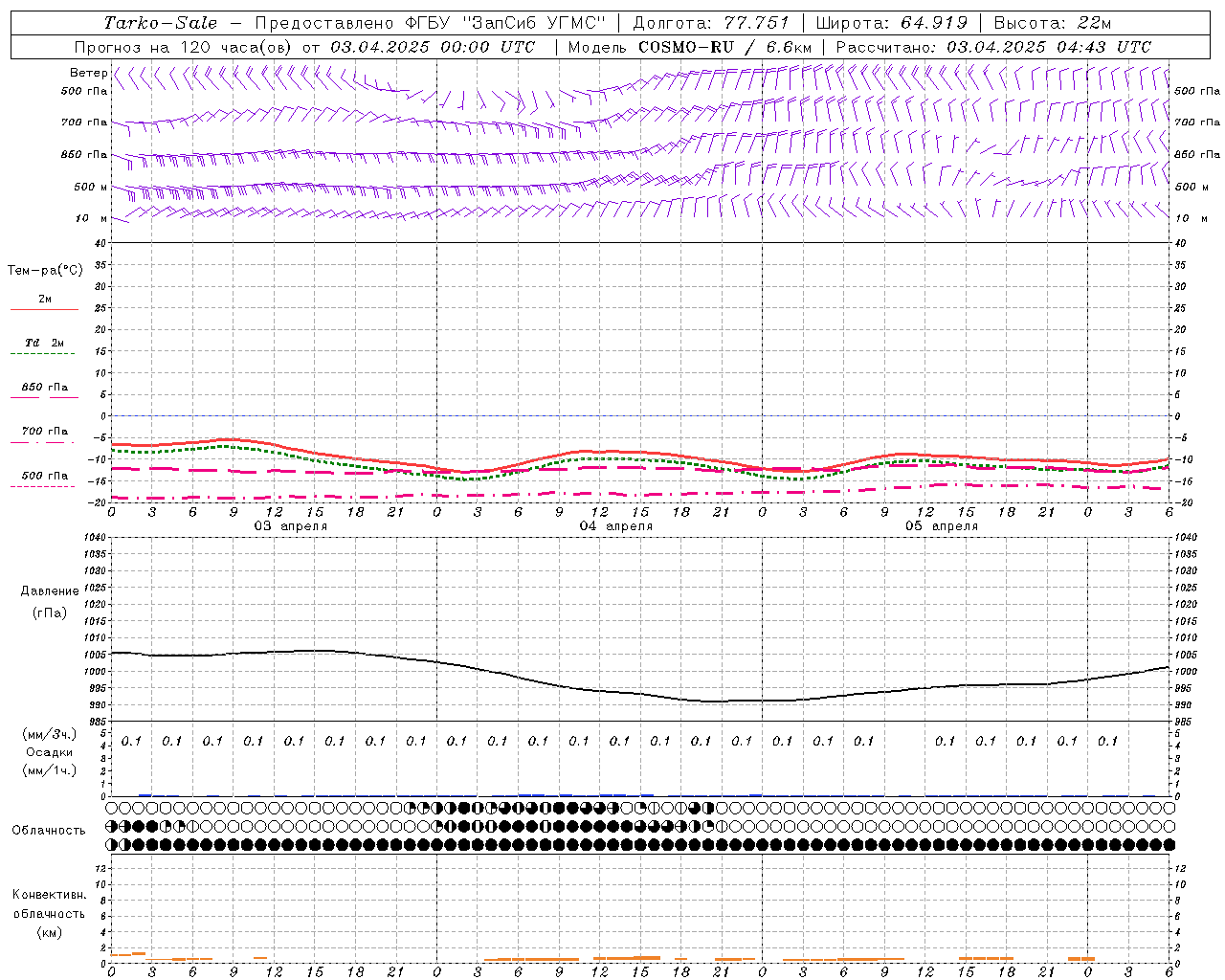
Task: Click the forecast start time 03.04.2025 00:00 UTC
Action: point(433,47)
